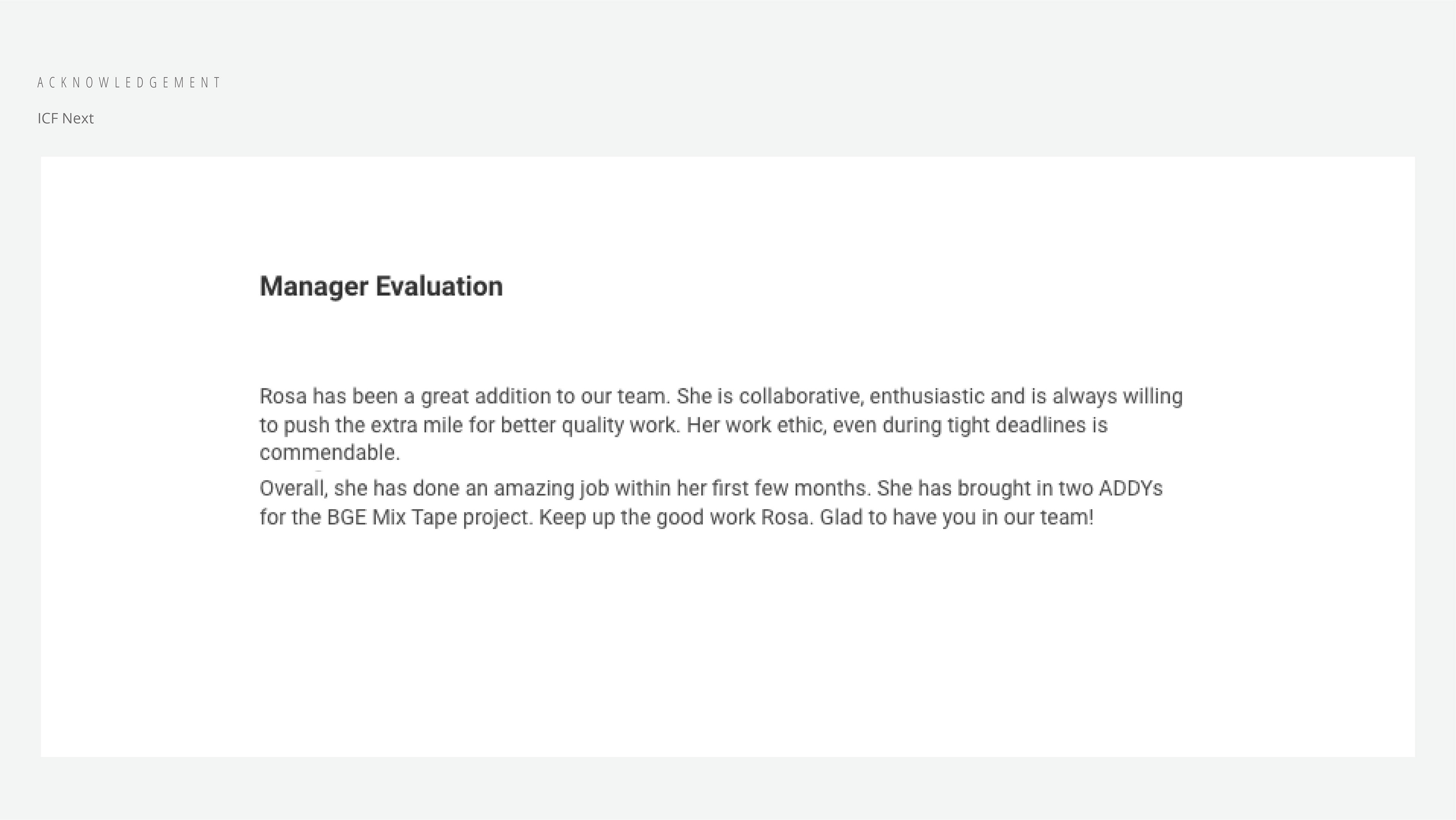Click the word "collaborative"
The width and height of the screenshot is (1456, 820).
click(800, 396)
